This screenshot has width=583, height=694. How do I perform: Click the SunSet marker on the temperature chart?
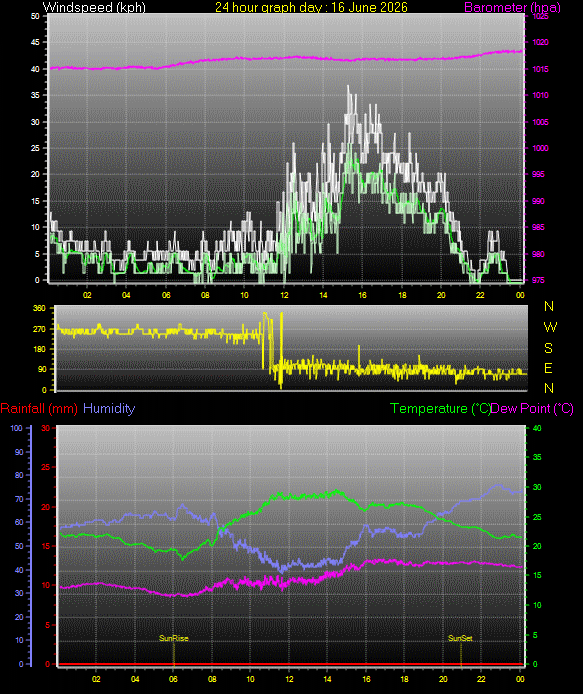pyautogui.click(x=460, y=638)
